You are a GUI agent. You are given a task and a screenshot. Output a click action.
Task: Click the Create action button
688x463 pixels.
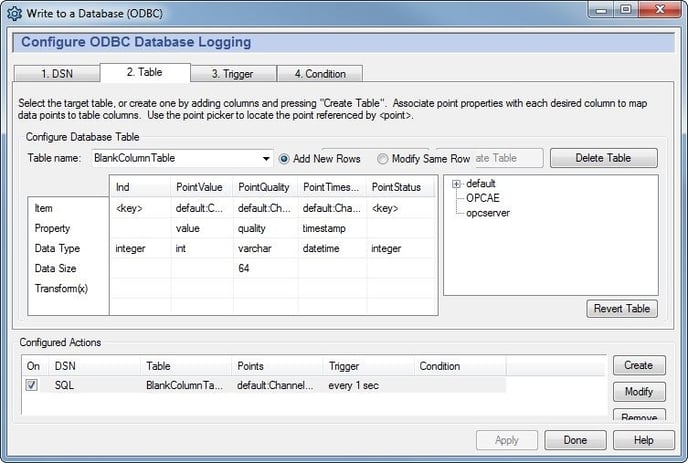pos(638,366)
